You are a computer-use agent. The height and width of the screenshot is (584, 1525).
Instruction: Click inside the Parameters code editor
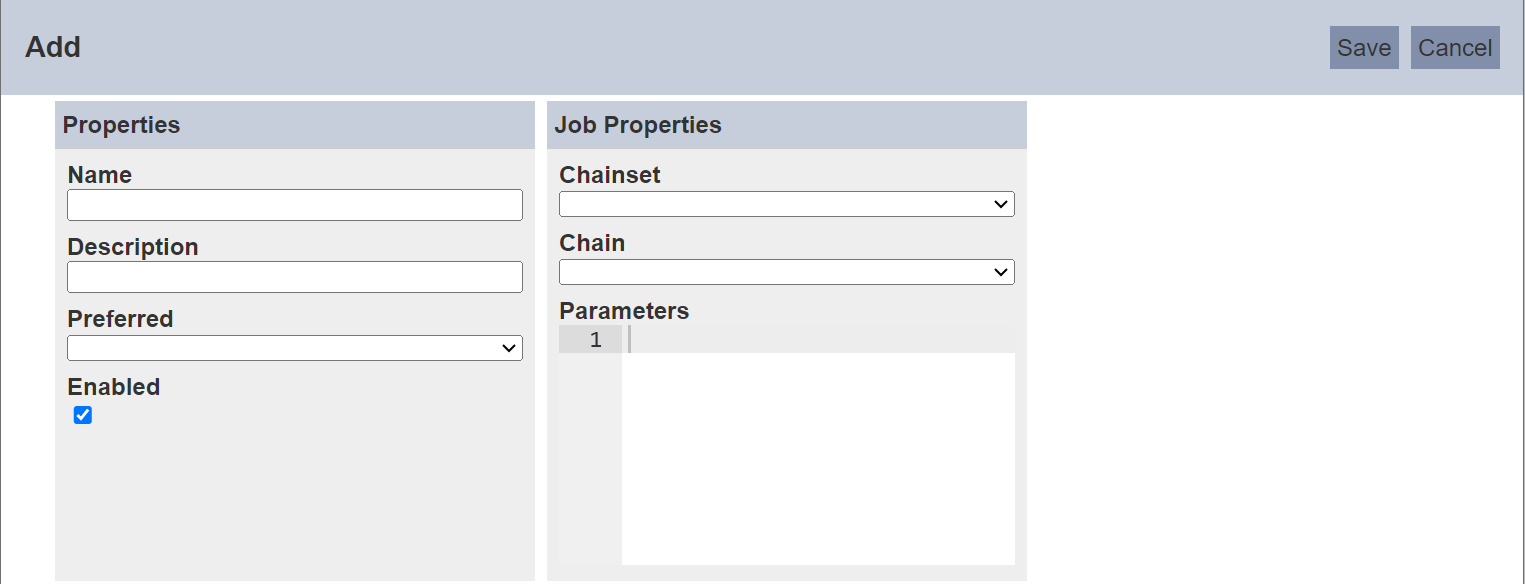pos(818,445)
